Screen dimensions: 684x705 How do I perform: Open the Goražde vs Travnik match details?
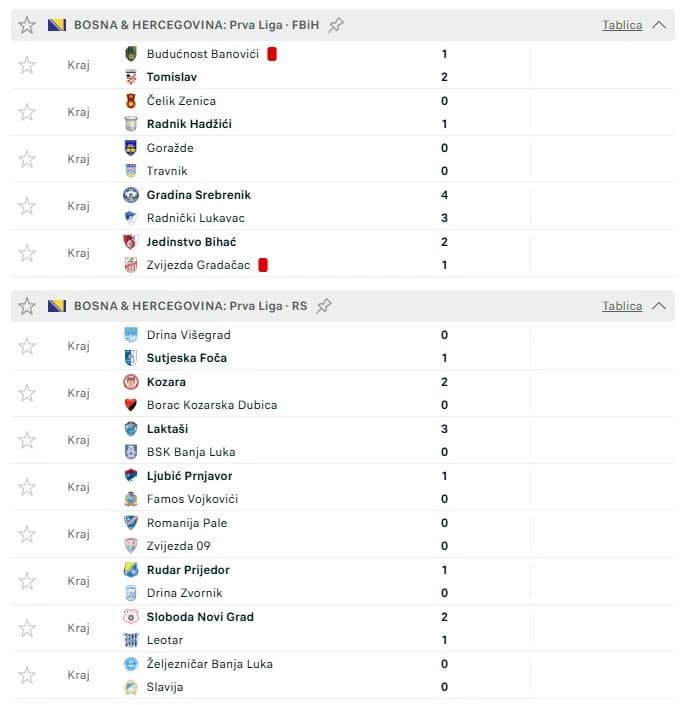[343, 160]
